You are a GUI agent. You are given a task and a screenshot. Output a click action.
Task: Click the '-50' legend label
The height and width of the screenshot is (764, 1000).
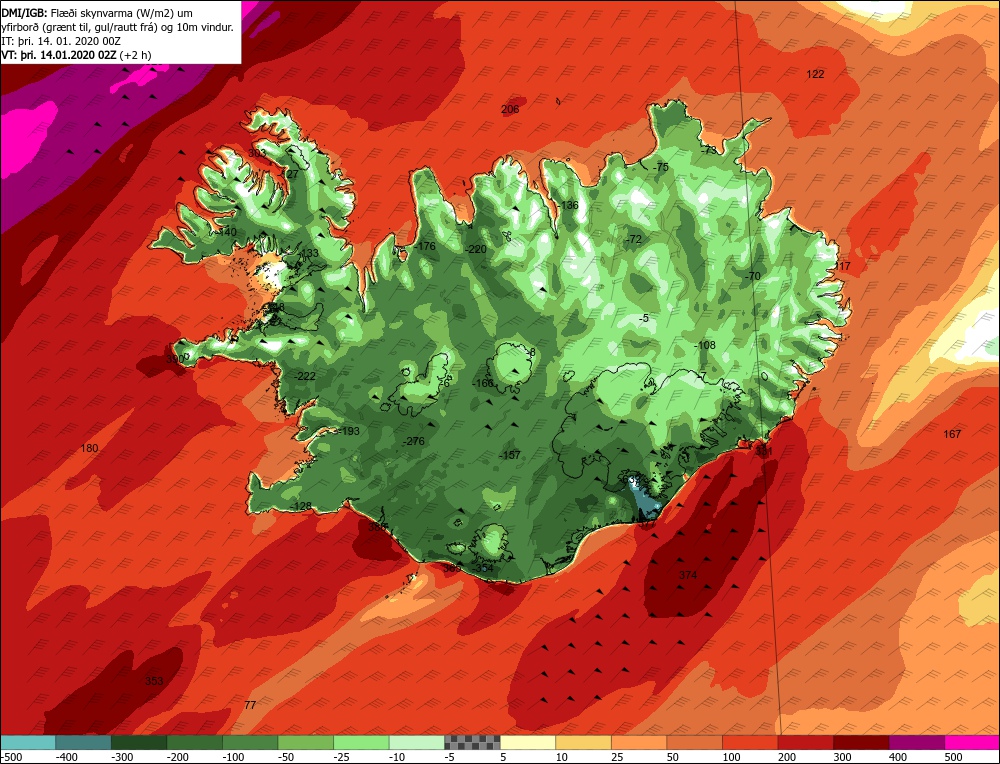tap(286, 757)
